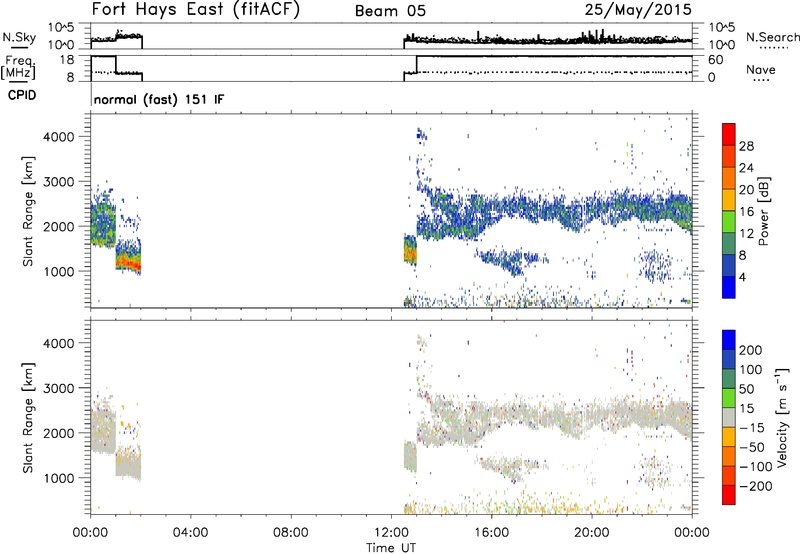
Task: Click the '1000' tick of the velocity panel
Action: pos(58,478)
